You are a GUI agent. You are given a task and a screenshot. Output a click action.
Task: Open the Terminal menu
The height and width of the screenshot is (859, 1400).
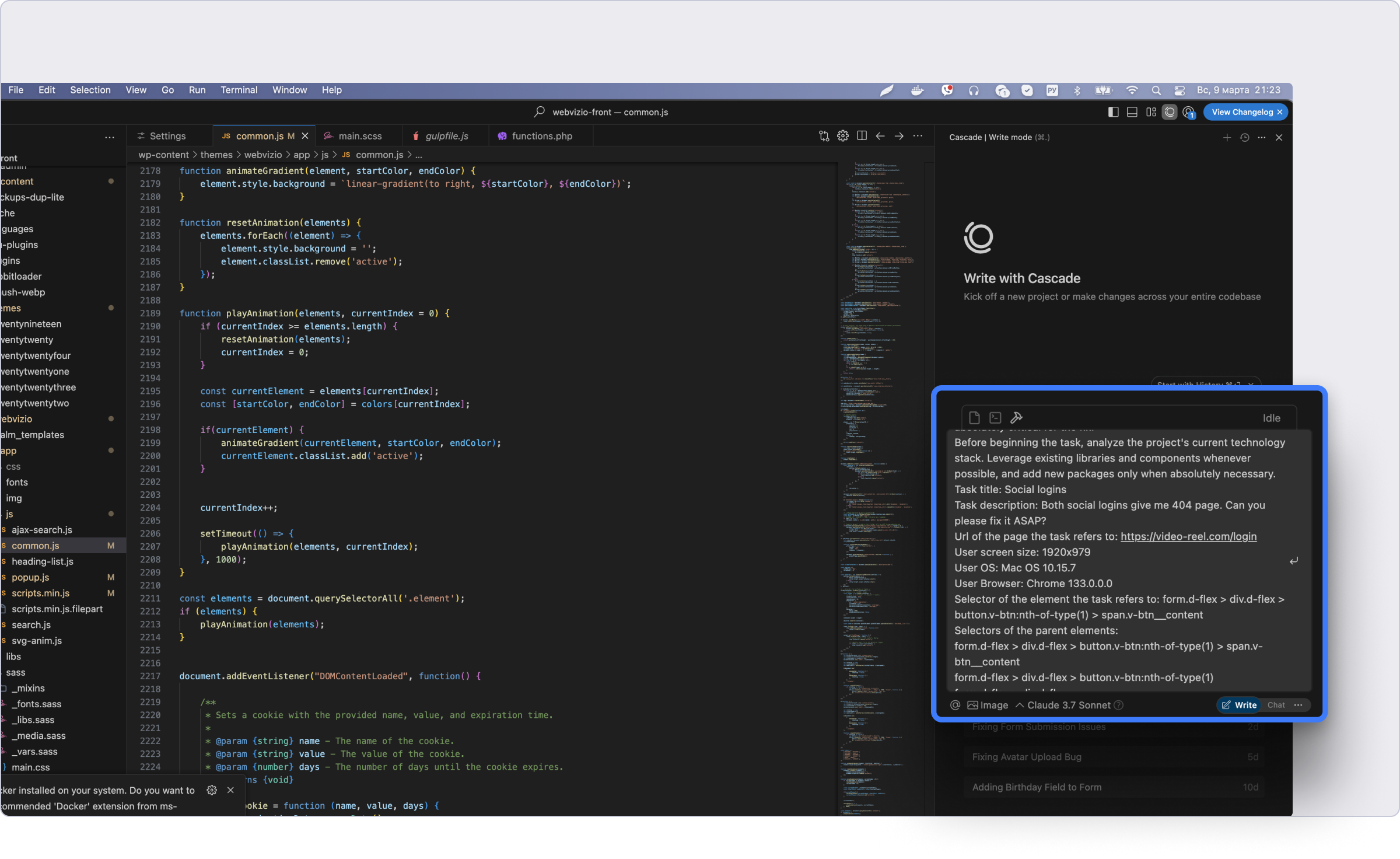pos(239,90)
